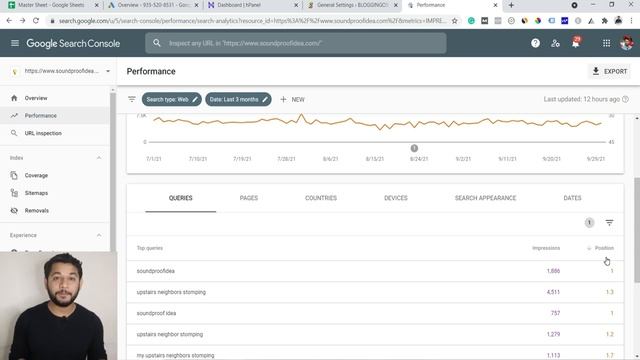The height and width of the screenshot is (360, 640).
Task: Open the Google account avatar
Action: [627, 43]
